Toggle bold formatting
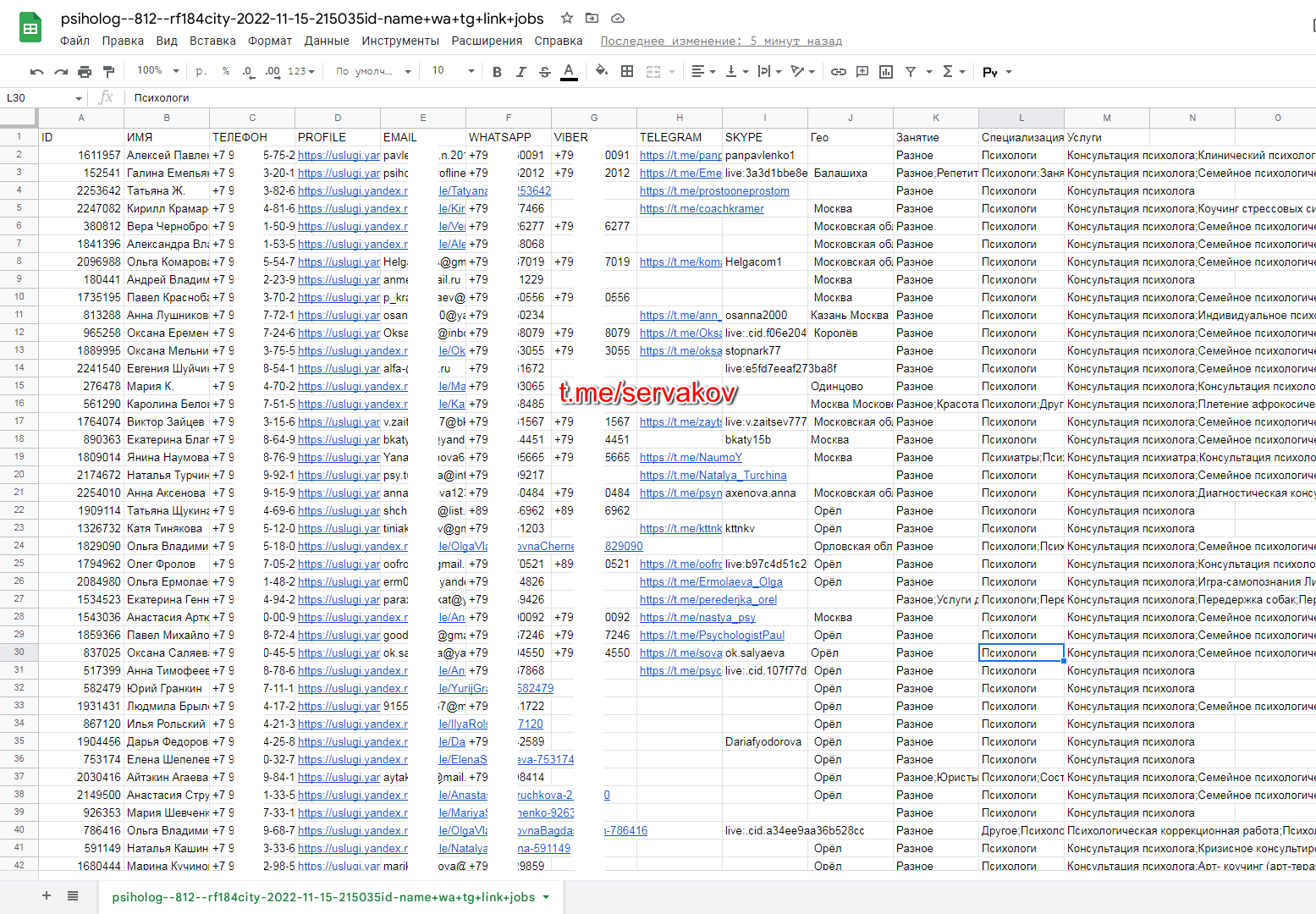 497,72
